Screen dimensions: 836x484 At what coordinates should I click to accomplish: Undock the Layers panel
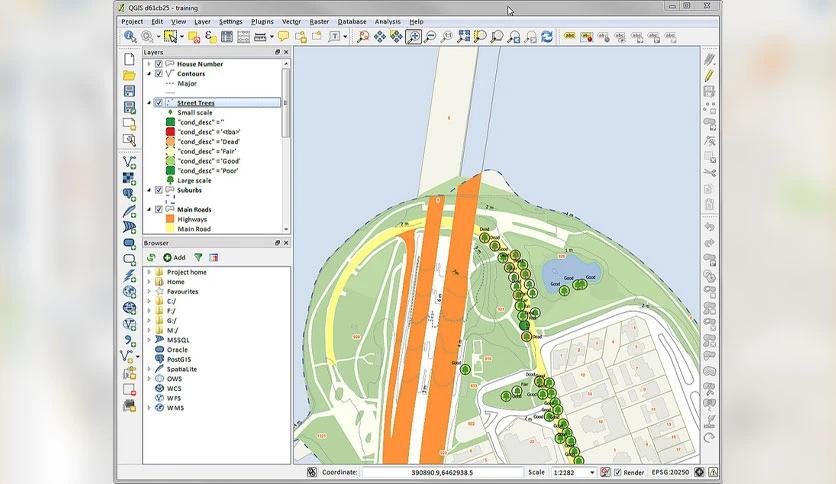[x=277, y=52]
